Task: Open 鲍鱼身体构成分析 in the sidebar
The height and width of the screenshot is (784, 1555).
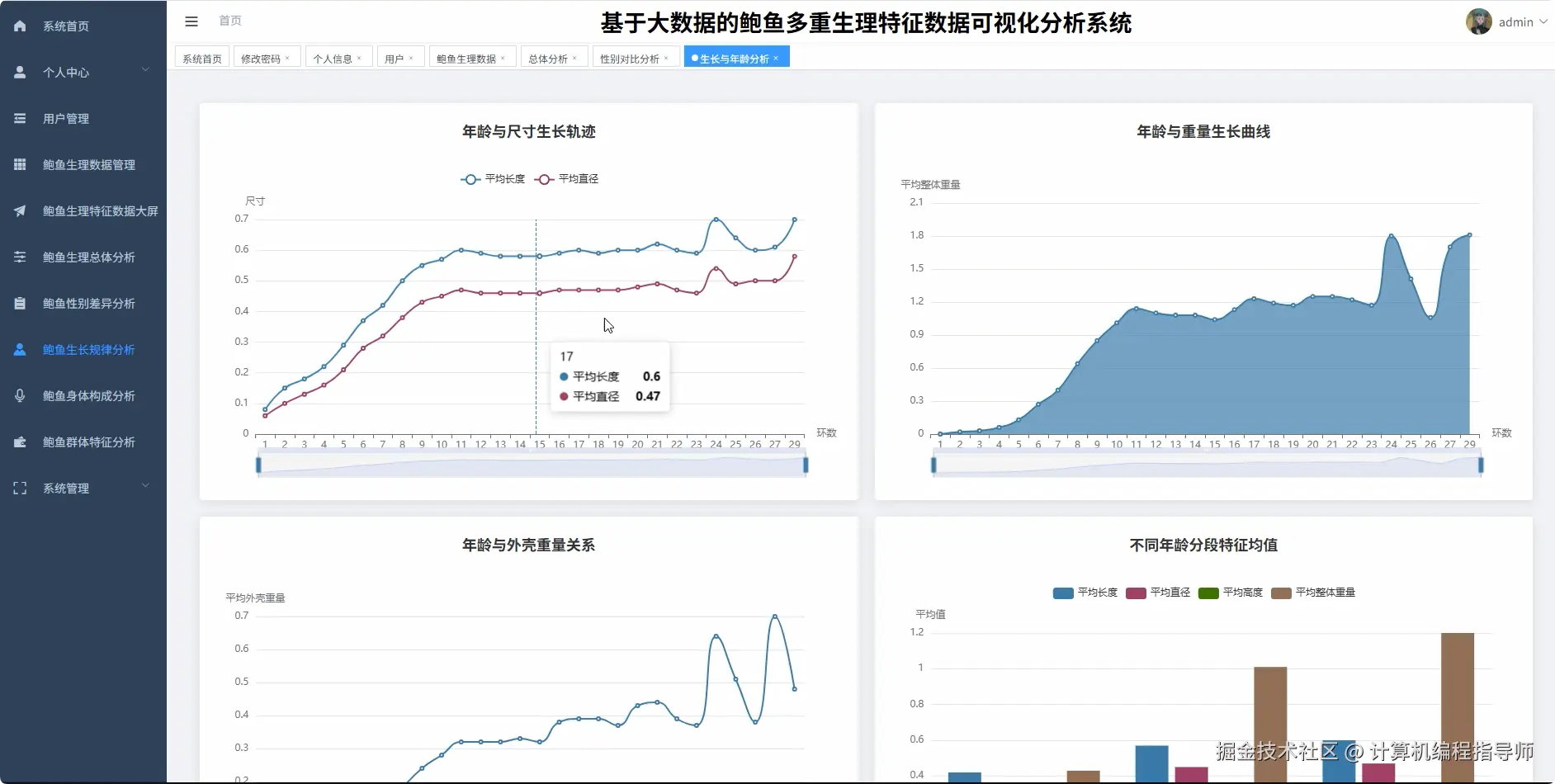Action: [x=83, y=396]
